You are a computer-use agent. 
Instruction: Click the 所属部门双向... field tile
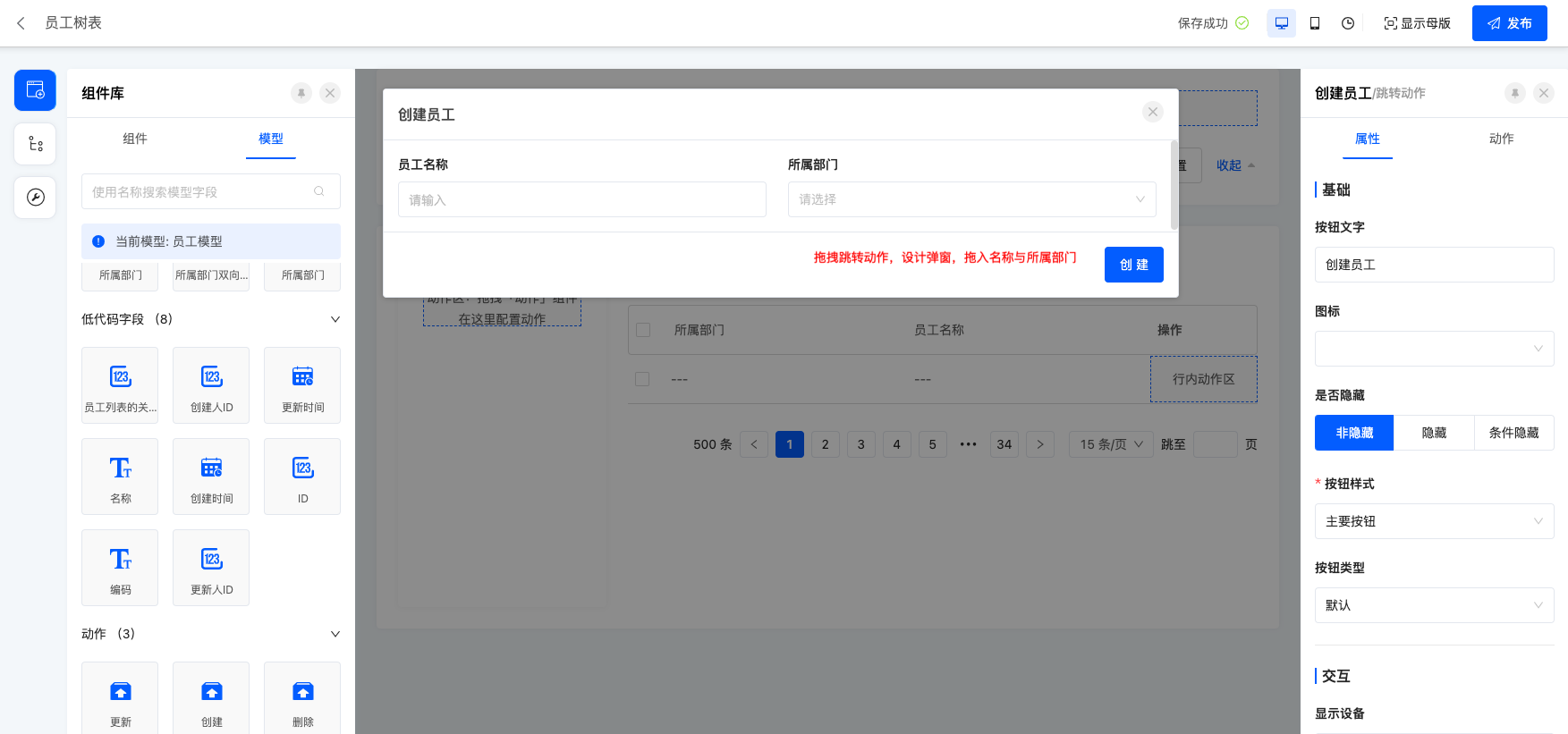point(211,276)
